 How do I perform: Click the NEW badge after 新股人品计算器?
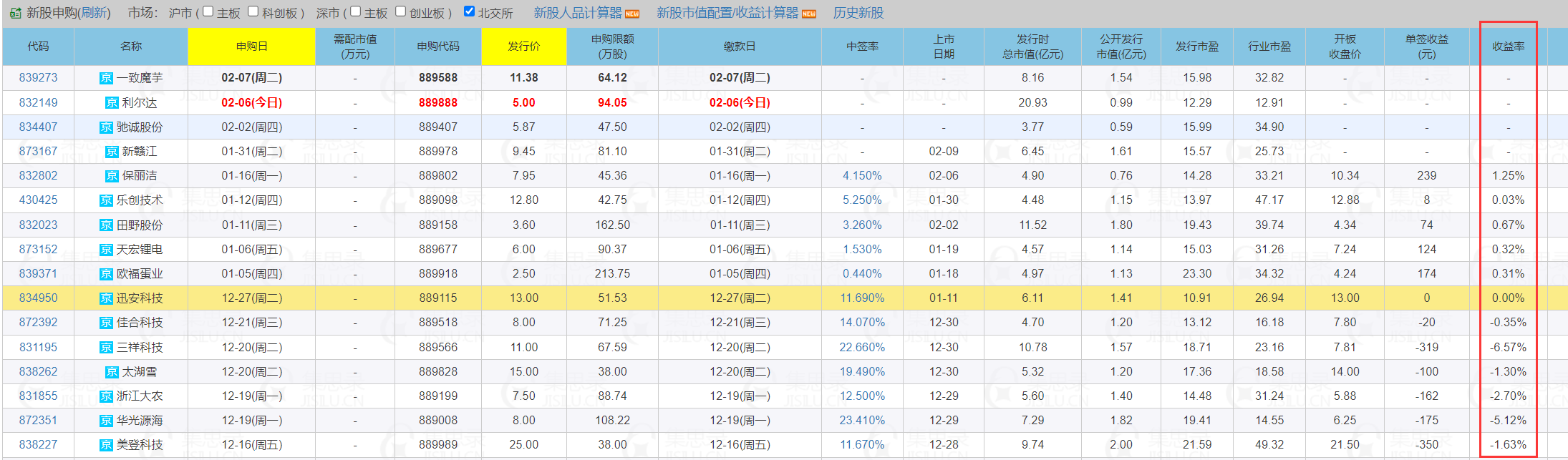coord(632,14)
